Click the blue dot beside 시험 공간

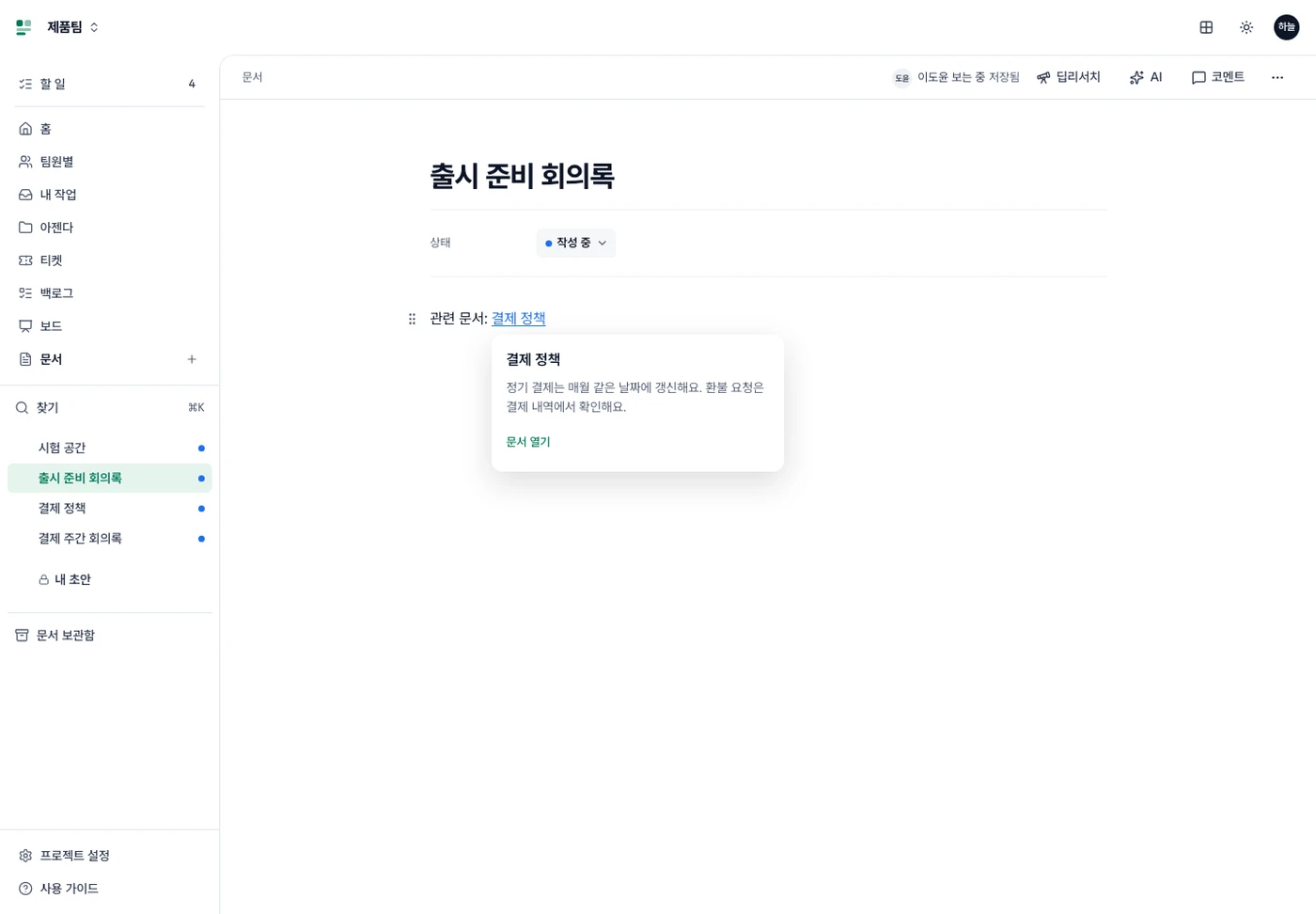pyautogui.click(x=201, y=449)
